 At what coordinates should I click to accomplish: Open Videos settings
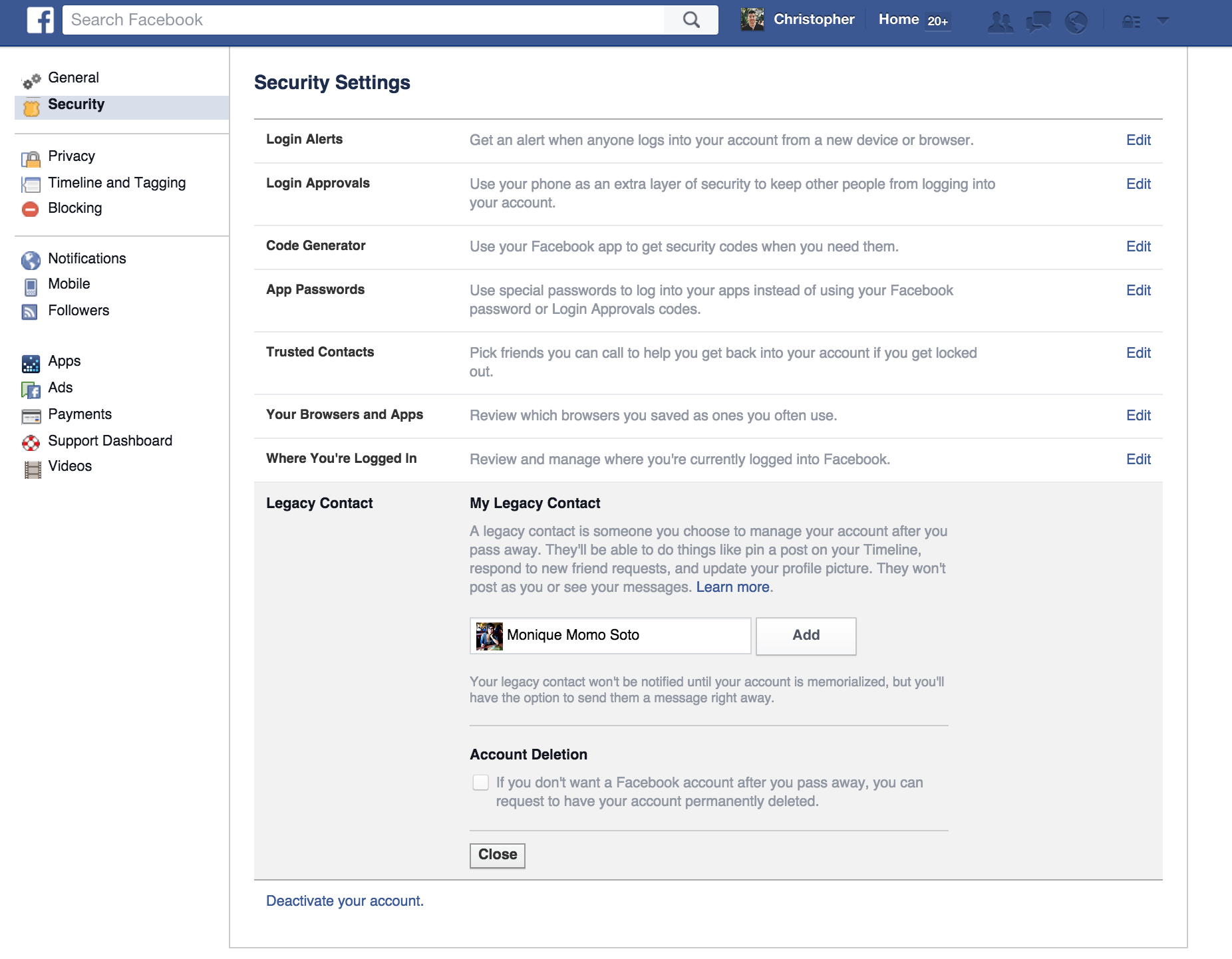click(x=70, y=466)
